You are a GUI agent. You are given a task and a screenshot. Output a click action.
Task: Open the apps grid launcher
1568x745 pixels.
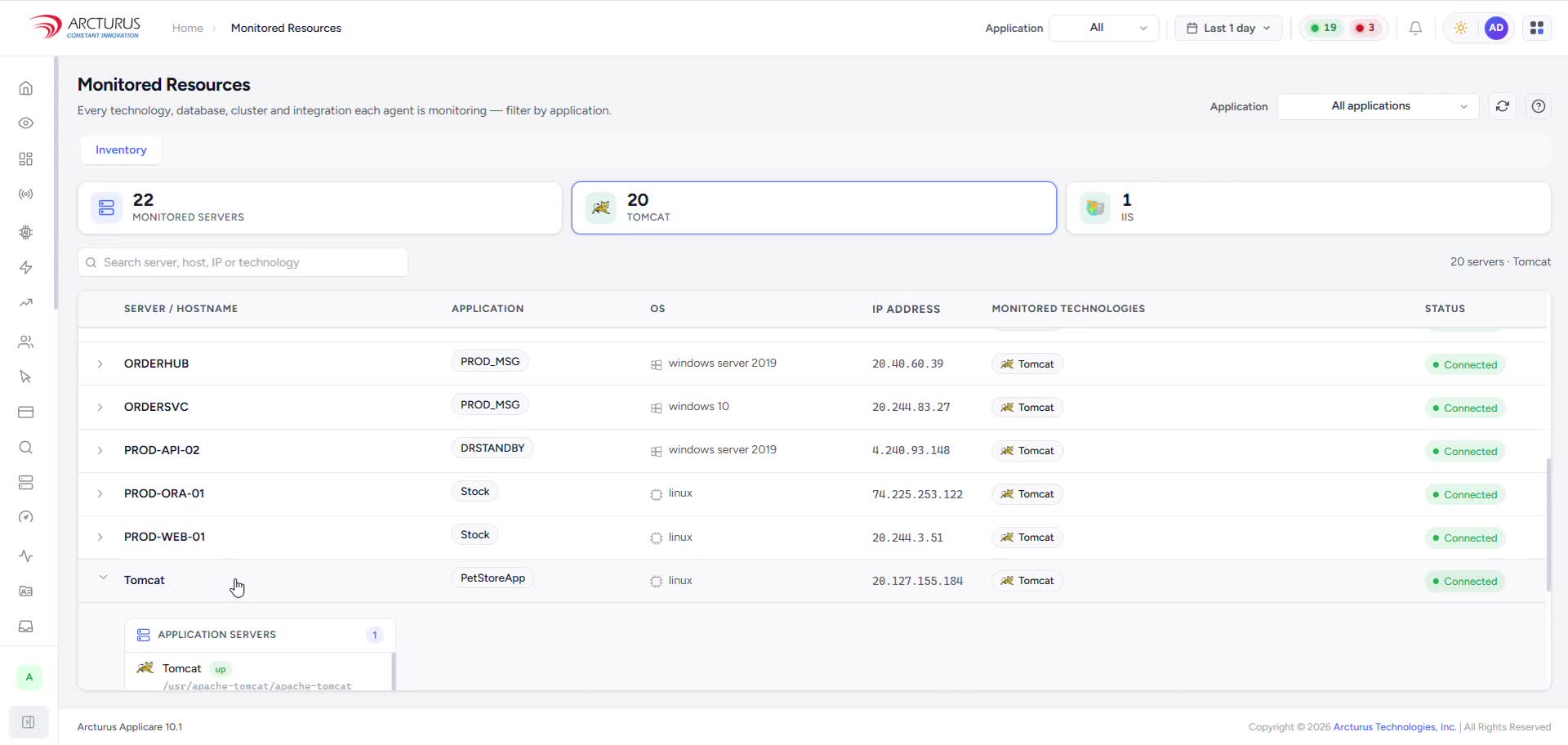1537,28
